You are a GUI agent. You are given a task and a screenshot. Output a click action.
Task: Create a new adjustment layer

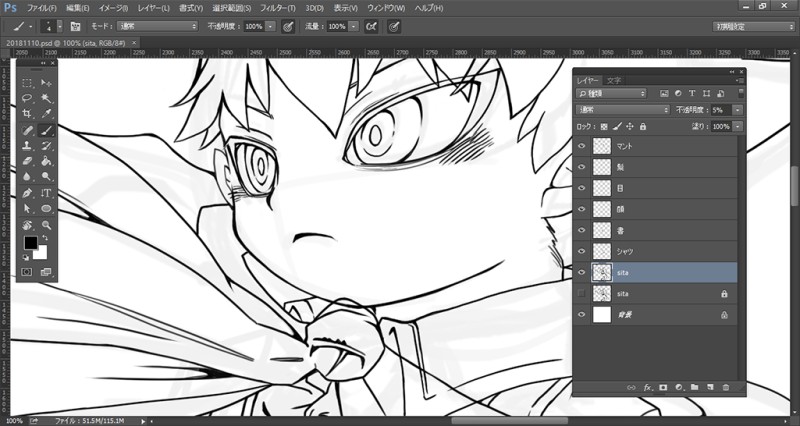(679, 388)
